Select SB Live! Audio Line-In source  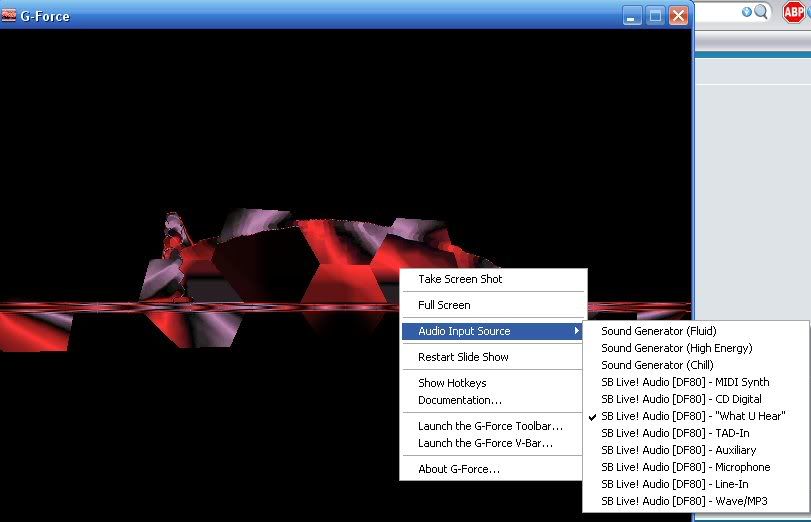pos(696,484)
